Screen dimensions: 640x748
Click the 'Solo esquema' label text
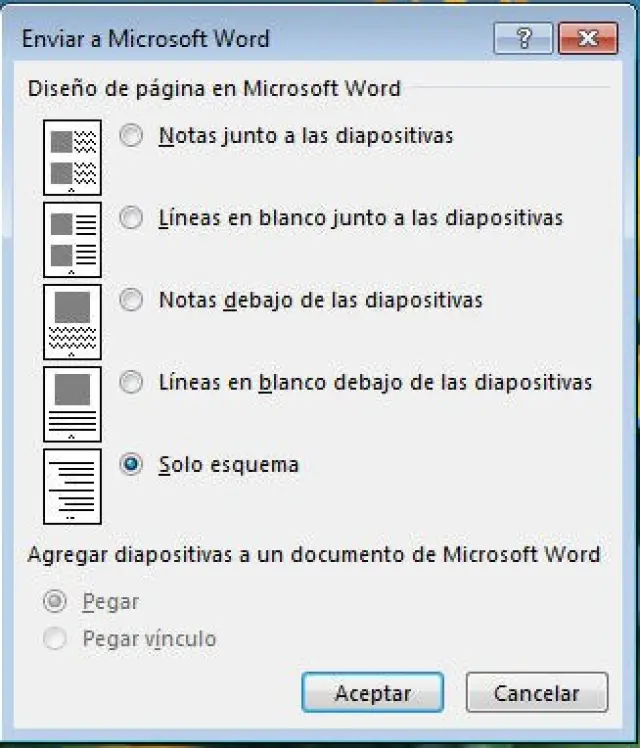(x=229, y=465)
